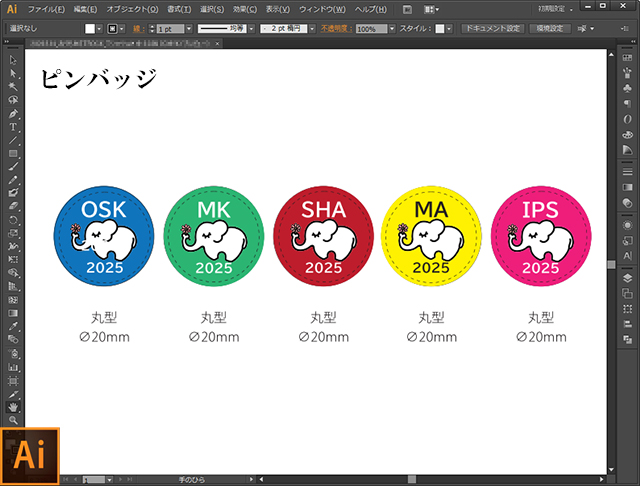640x486 pixels.
Task: Click the 環境設定 button
Action: 550,29
